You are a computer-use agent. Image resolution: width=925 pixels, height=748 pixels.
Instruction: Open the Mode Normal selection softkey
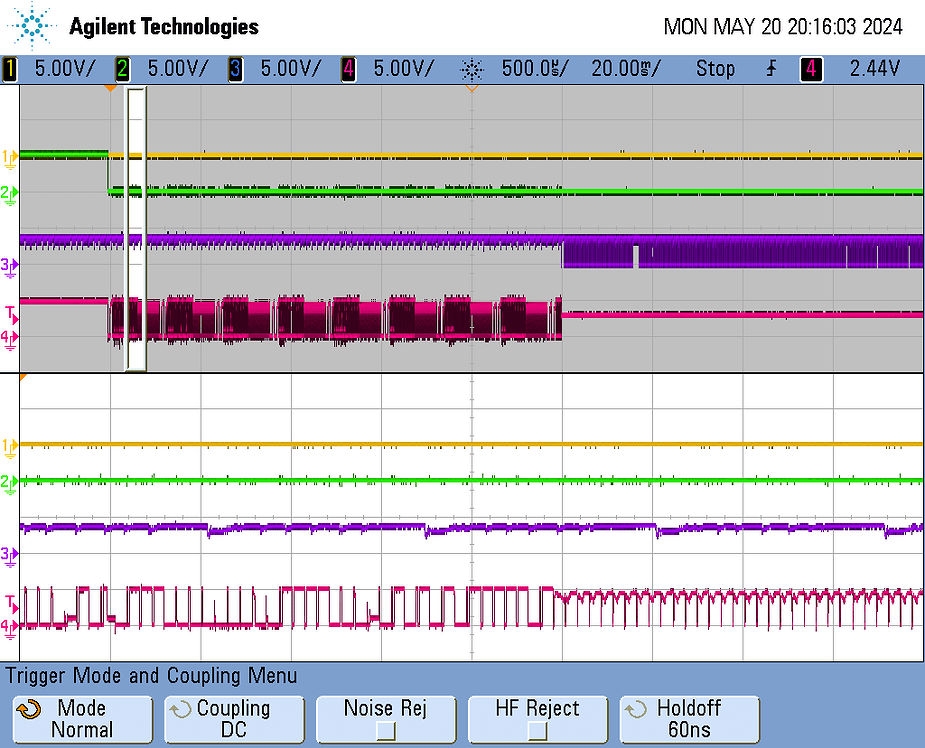[82, 719]
